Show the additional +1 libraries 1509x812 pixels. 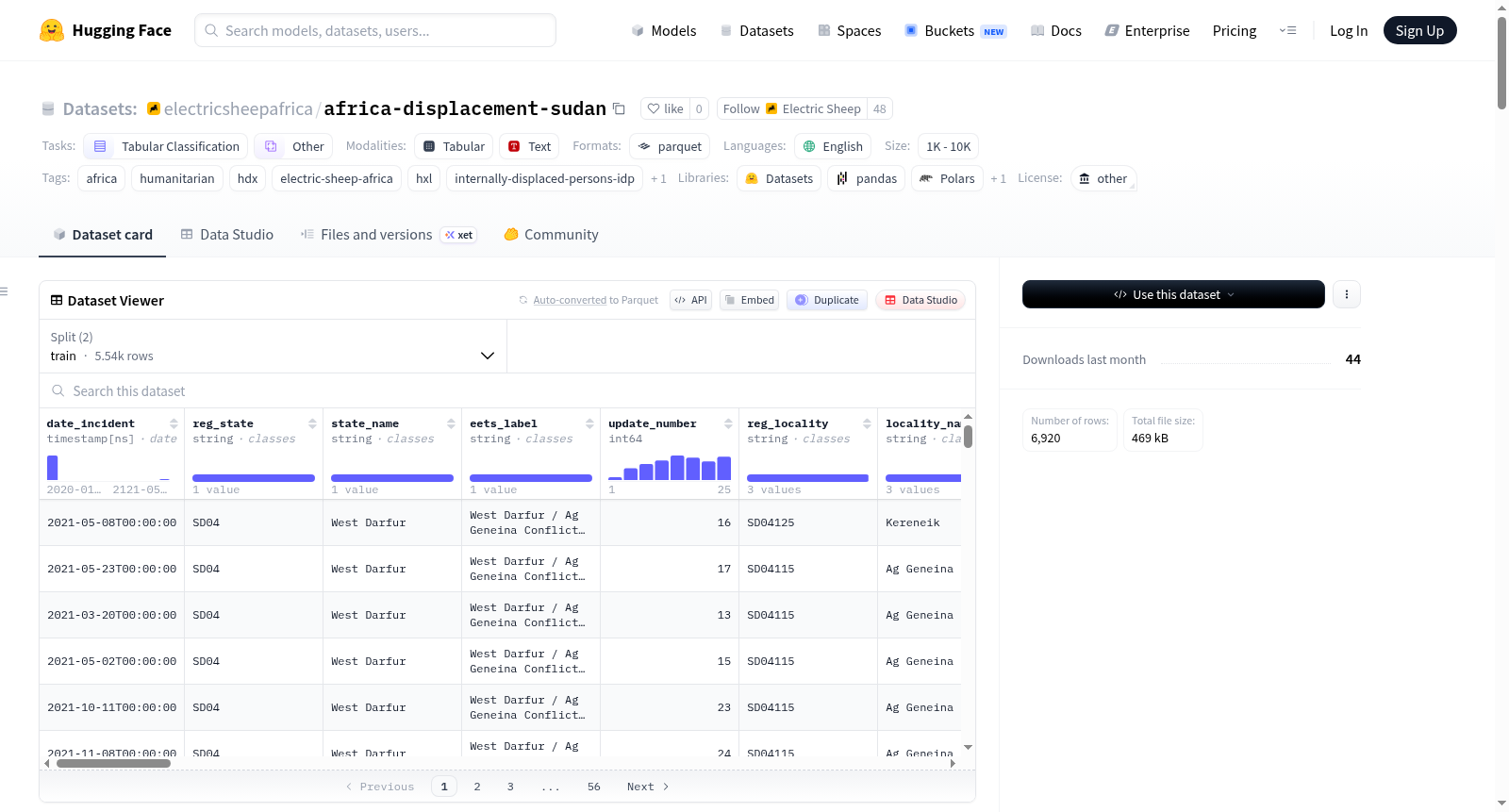[x=998, y=178]
